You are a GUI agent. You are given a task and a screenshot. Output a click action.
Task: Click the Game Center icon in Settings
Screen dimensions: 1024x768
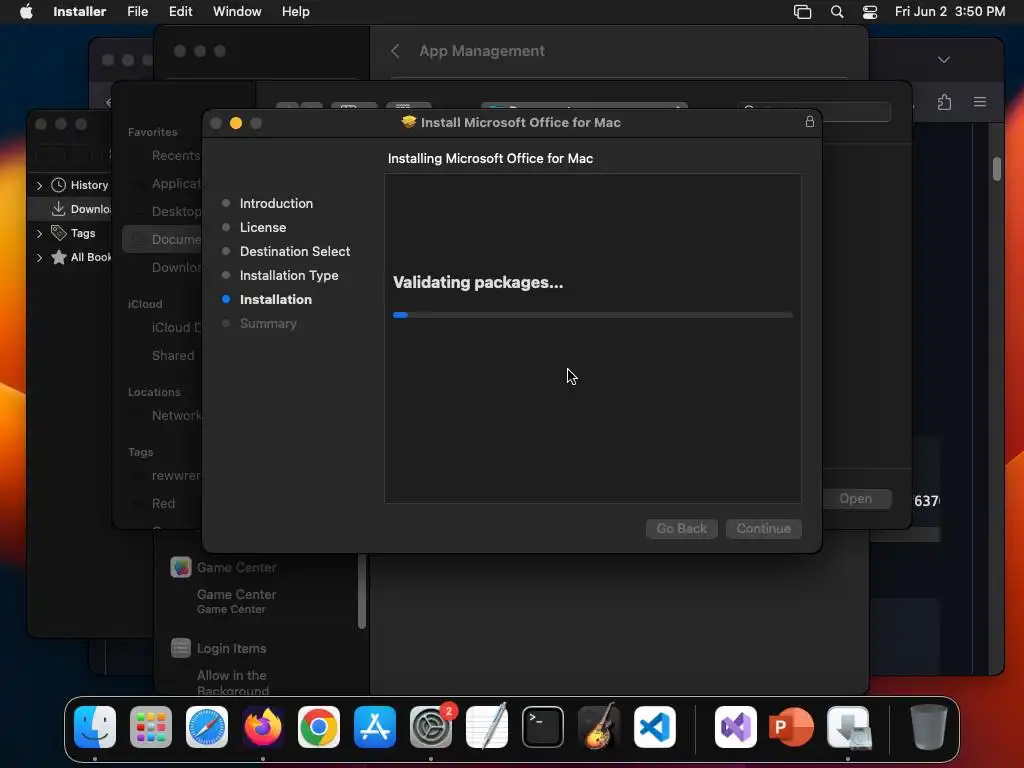point(181,567)
